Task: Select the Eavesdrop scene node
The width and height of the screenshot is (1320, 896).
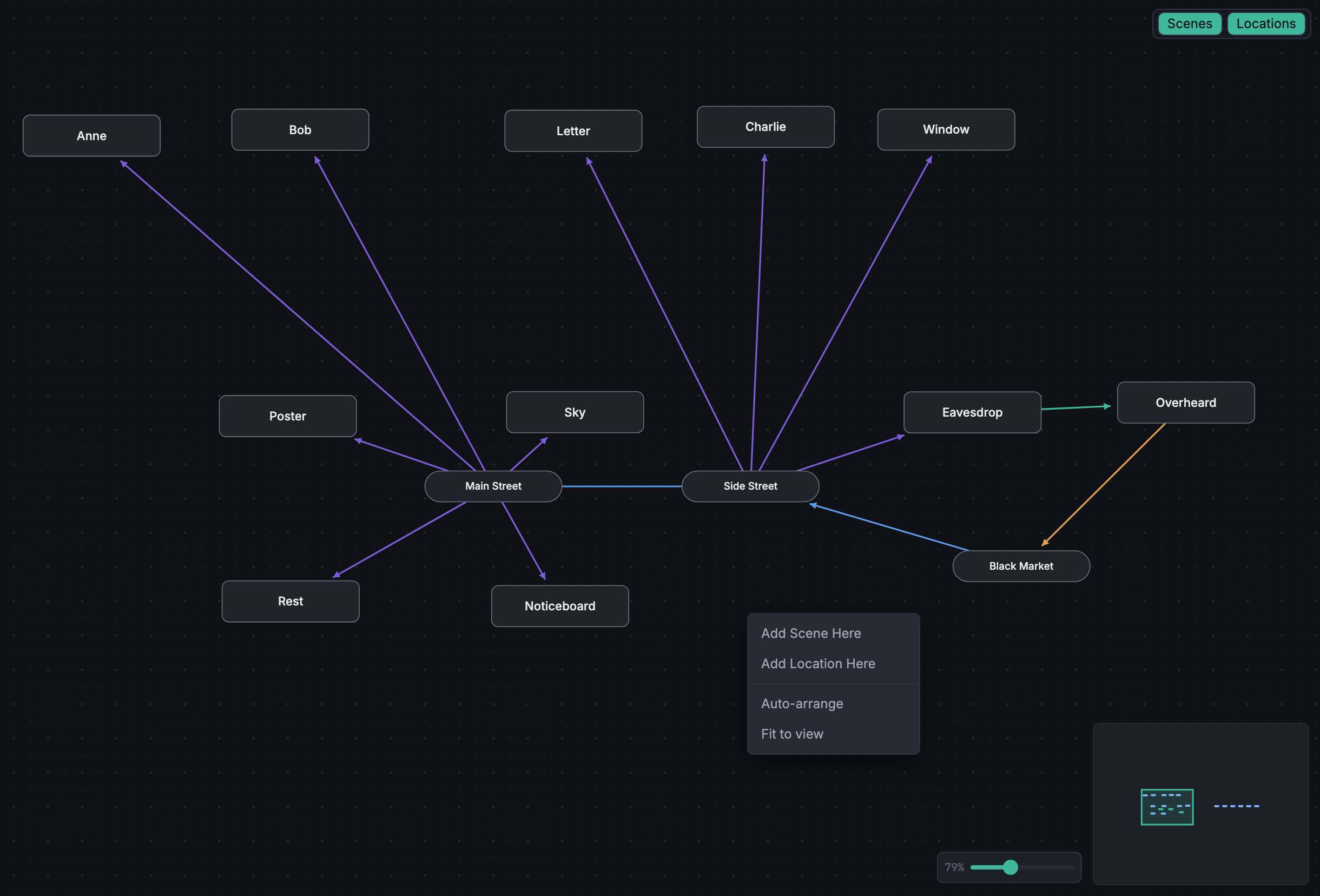Action: (x=972, y=412)
